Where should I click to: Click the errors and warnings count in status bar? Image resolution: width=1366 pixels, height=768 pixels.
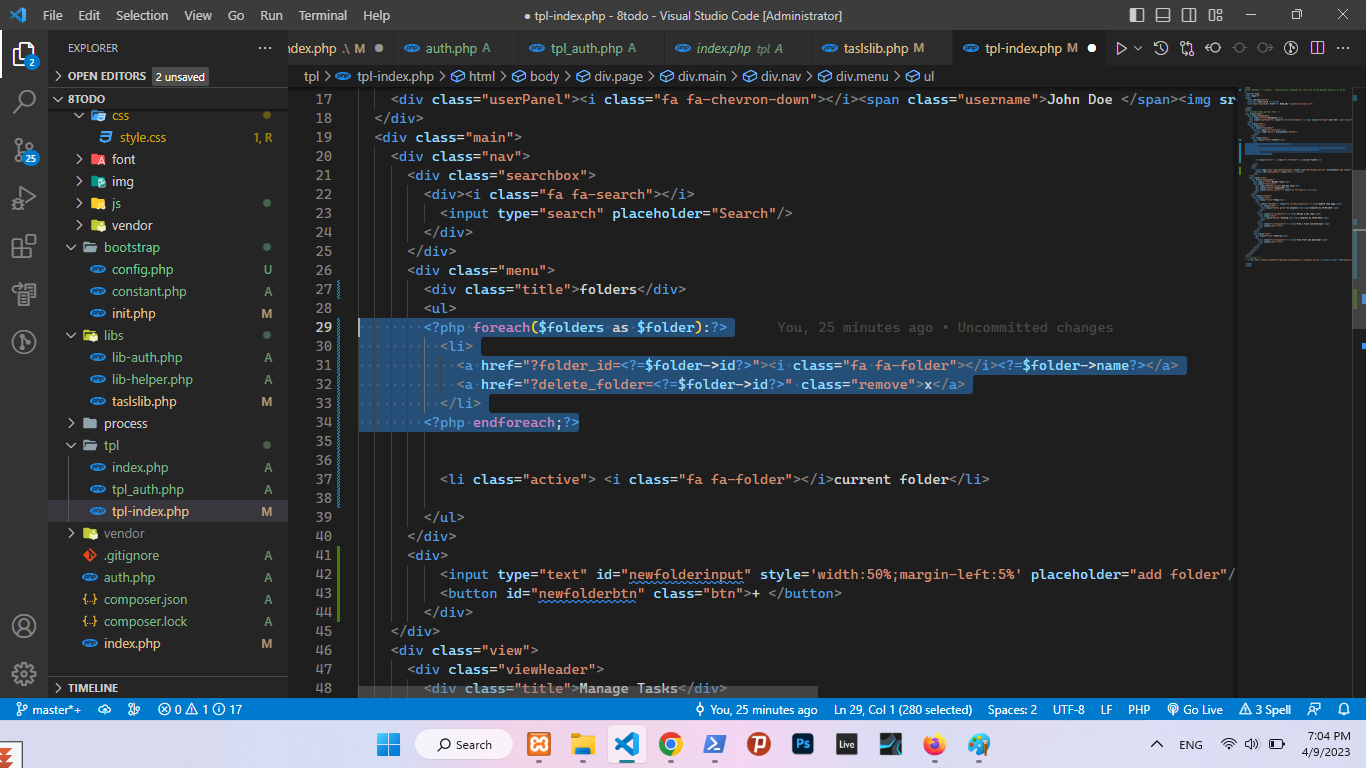200,709
